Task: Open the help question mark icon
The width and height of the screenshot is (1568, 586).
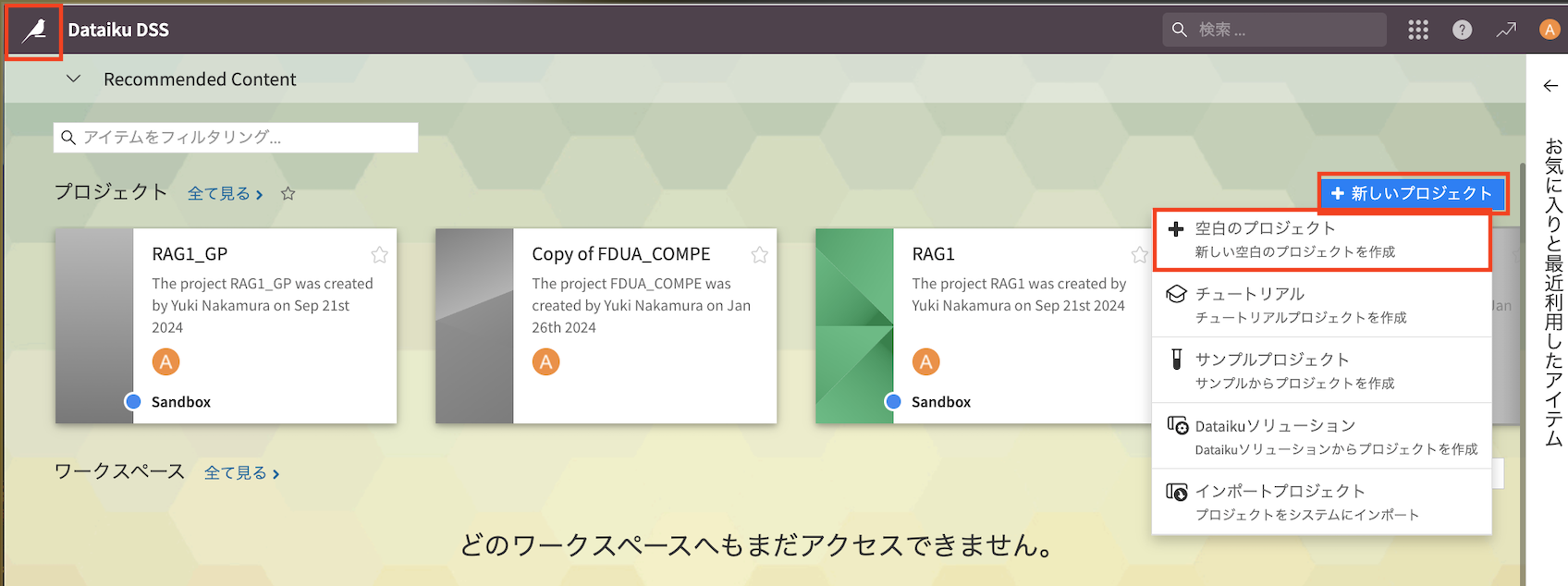Action: tap(1462, 30)
